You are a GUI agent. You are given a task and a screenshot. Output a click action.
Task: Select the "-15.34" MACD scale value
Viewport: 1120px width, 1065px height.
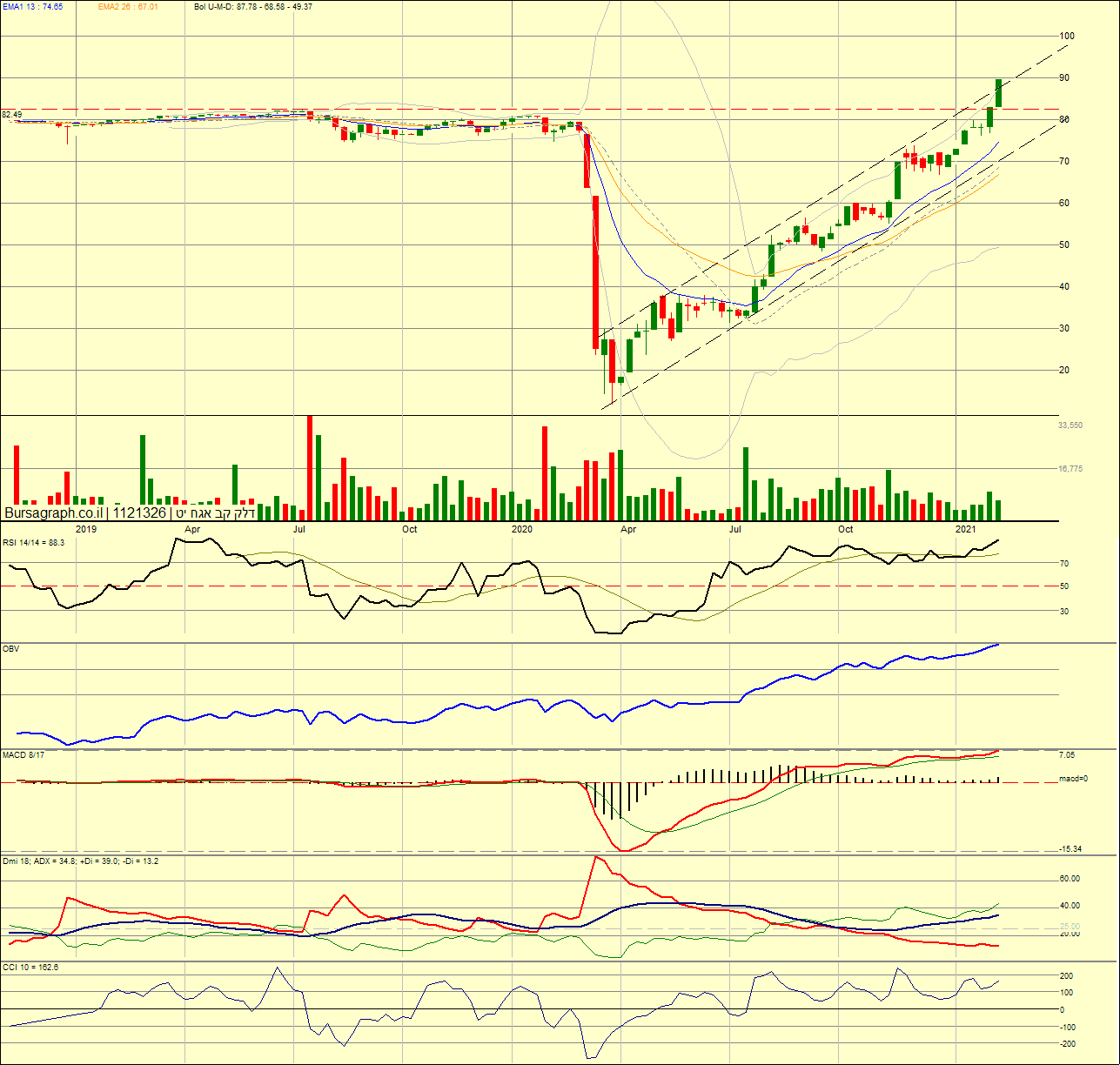coord(1070,849)
